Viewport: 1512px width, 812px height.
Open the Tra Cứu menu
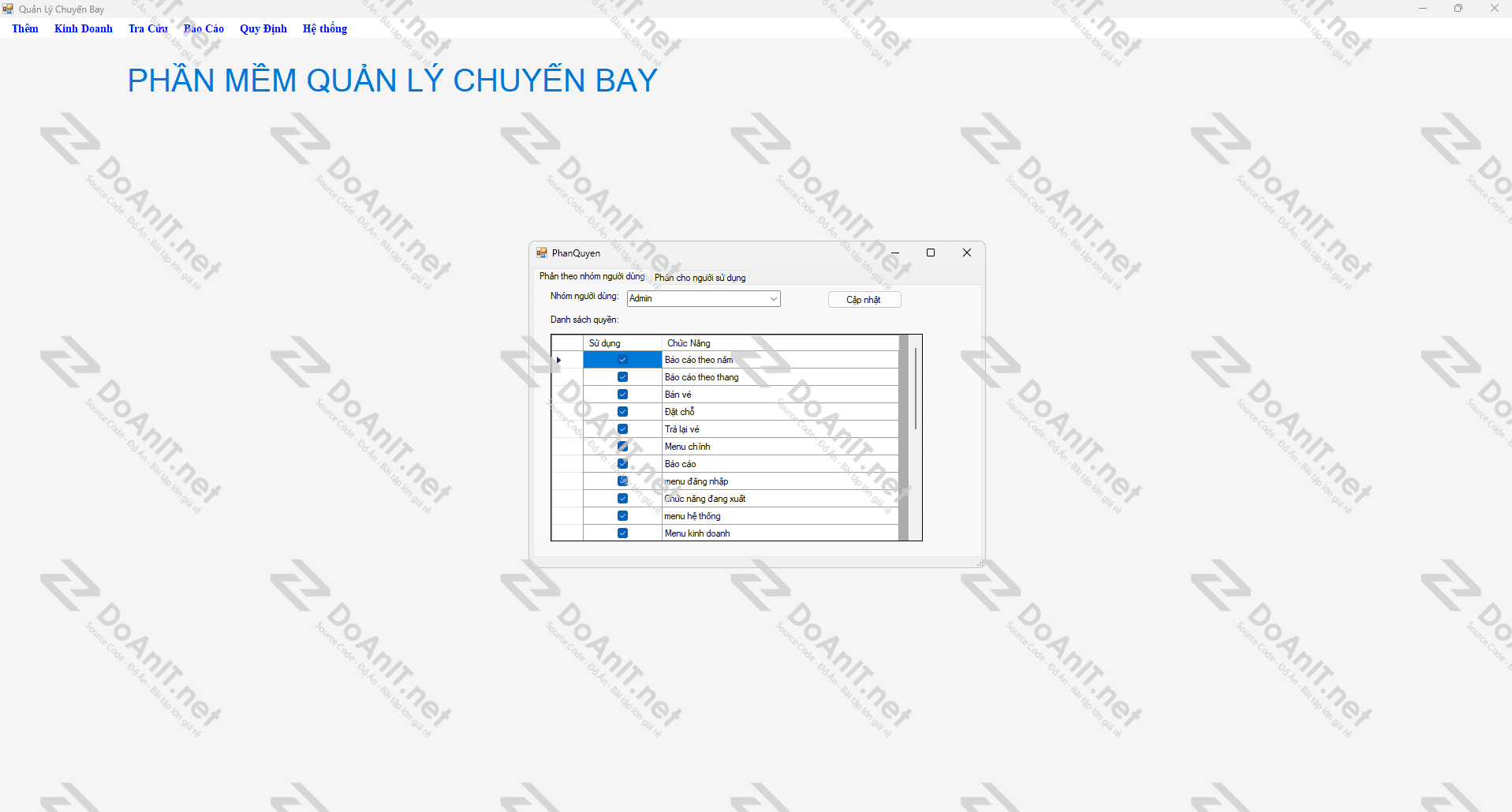(148, 28)
